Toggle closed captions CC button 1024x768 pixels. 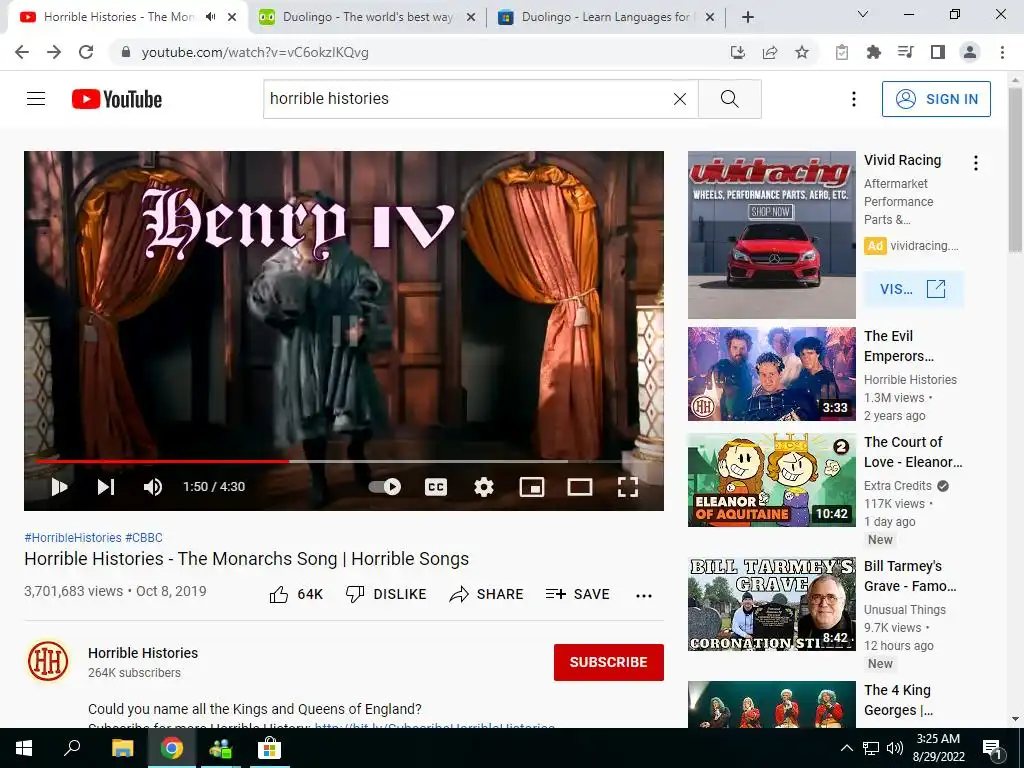[x=436, y=487]
